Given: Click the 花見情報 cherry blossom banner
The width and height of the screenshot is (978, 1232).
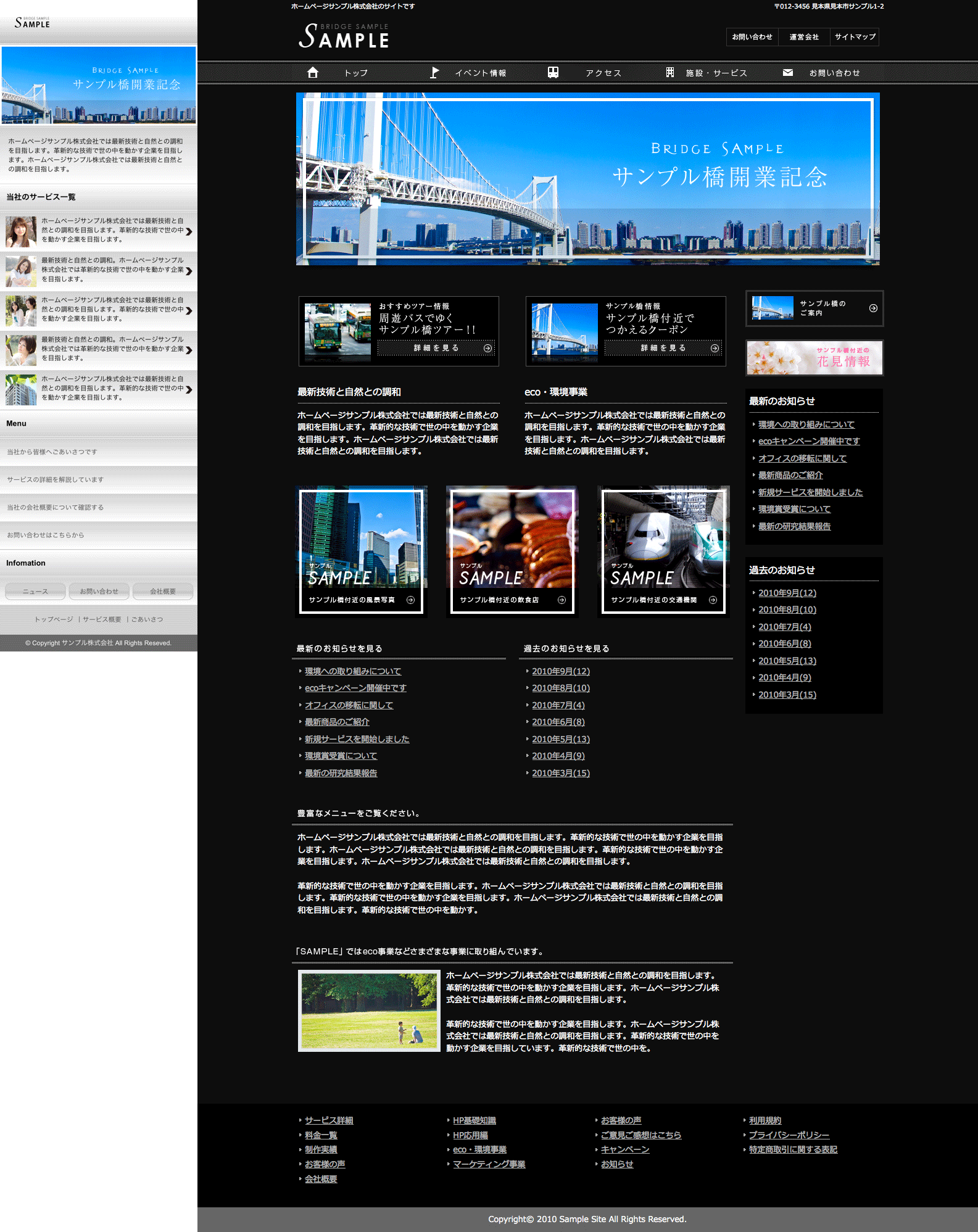Looking at the screenshot, I should [x=814, y=358].
